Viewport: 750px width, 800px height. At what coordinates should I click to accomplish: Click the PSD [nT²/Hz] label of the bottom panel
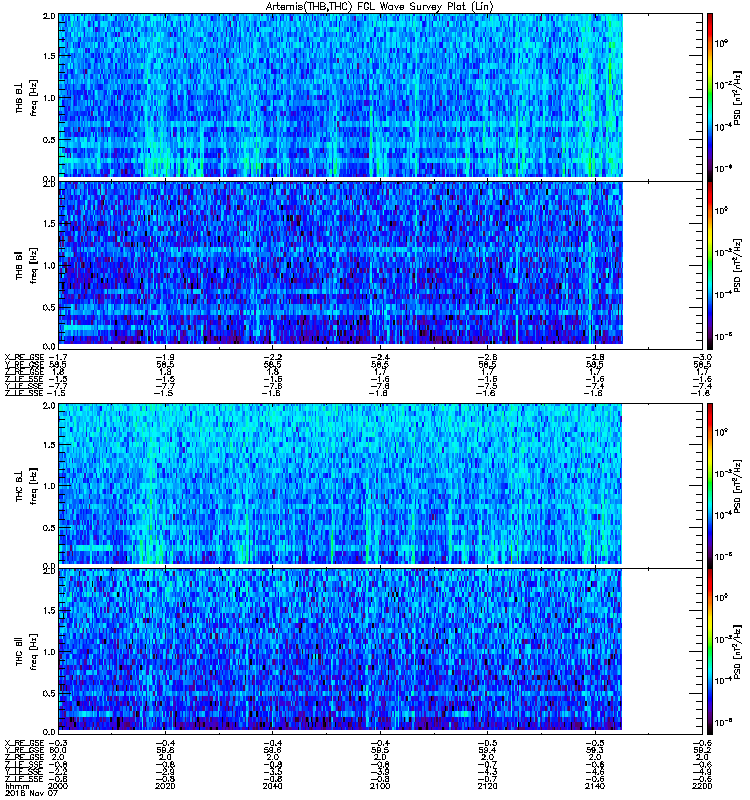[x=738, y=652]
